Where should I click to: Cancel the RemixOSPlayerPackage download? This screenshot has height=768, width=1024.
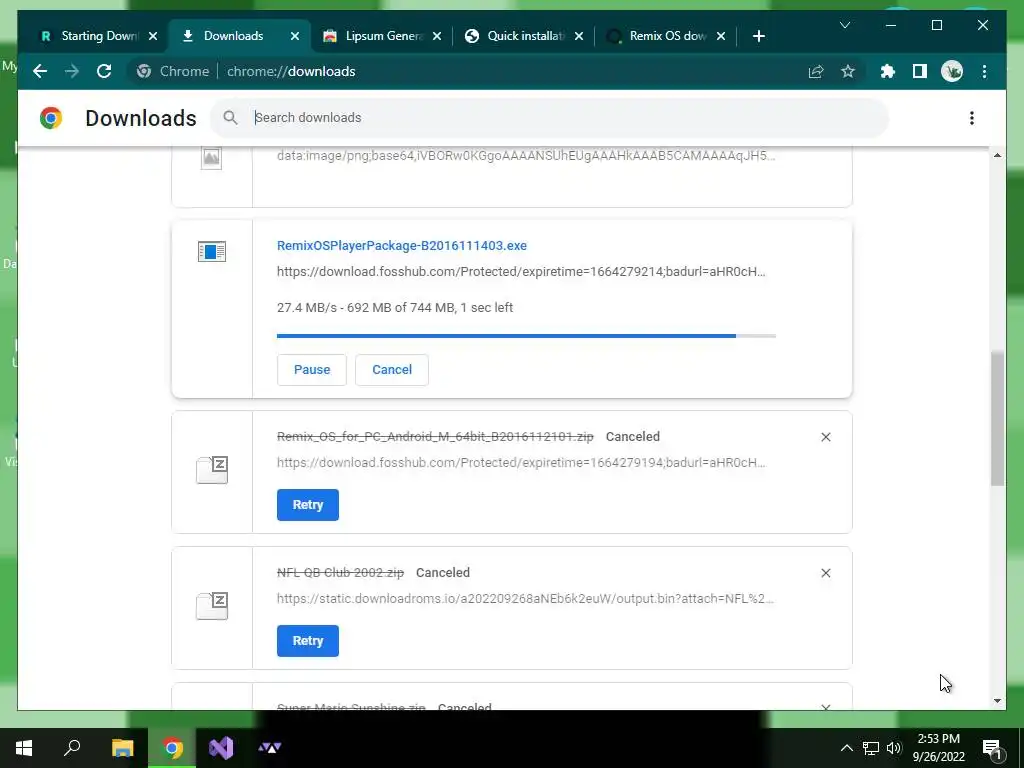[x=392, y=370]
